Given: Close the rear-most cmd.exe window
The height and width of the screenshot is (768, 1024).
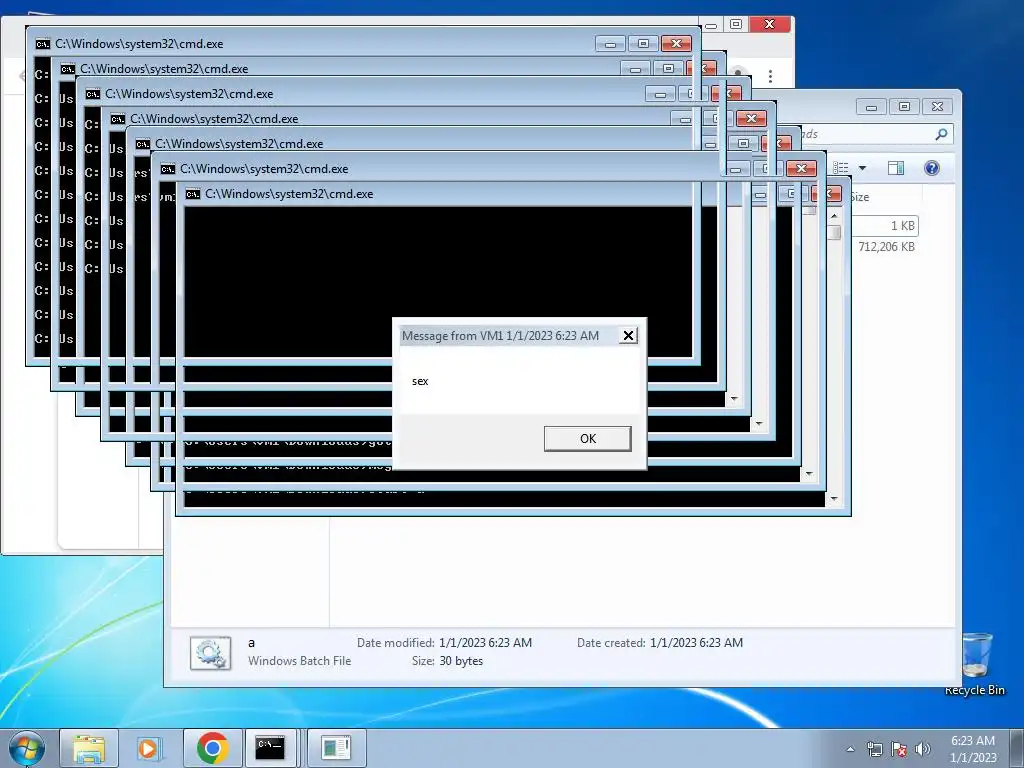Looking at the screenshot, I should click(x=677, y=44).
